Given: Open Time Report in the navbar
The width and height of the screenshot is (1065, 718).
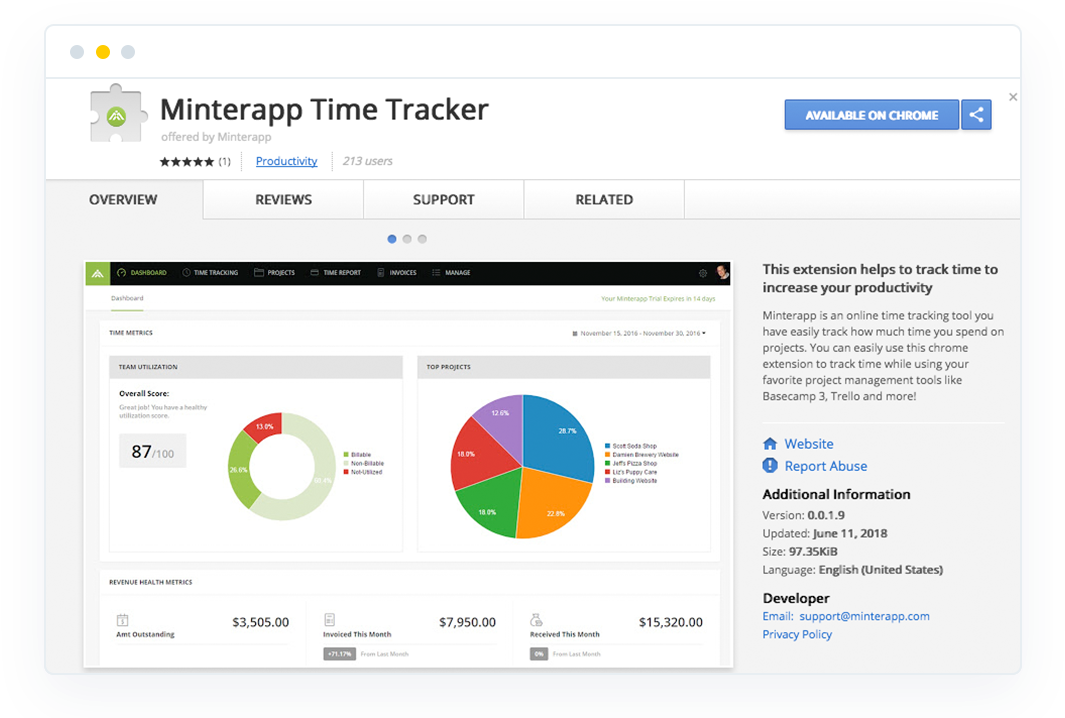Looking at the screenshot, I should click(336, 272).
